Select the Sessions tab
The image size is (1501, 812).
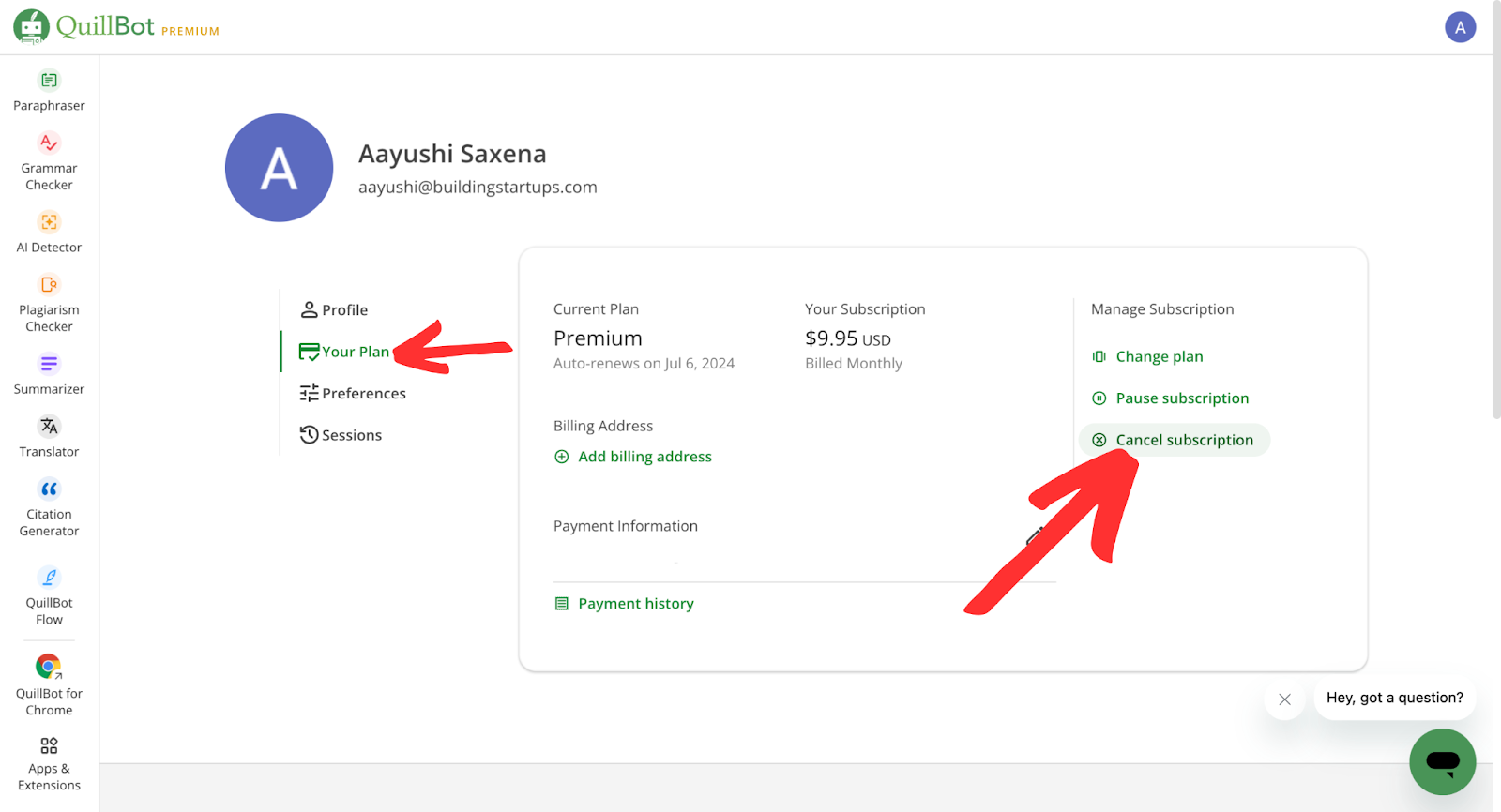click(x=341, y=435)
